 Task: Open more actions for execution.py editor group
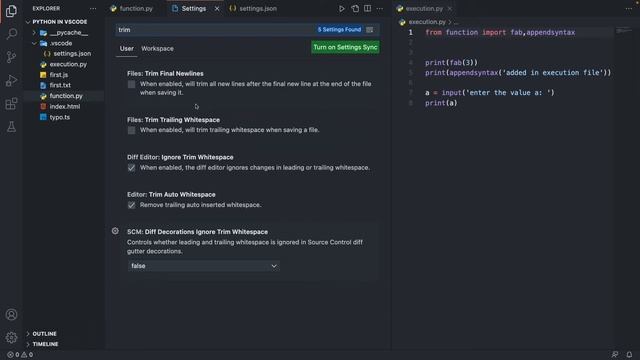pos(629,9)
